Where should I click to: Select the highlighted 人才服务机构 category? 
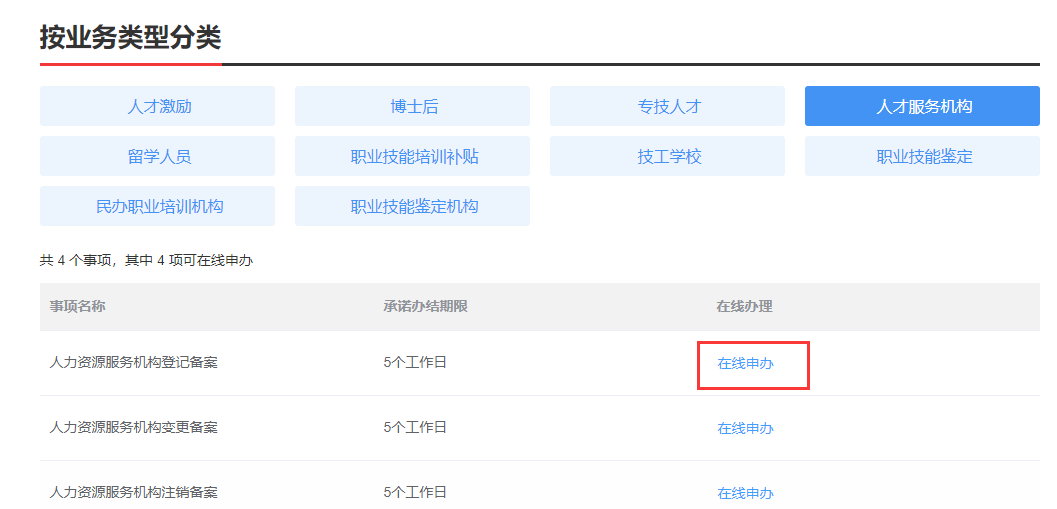[922, 106]
